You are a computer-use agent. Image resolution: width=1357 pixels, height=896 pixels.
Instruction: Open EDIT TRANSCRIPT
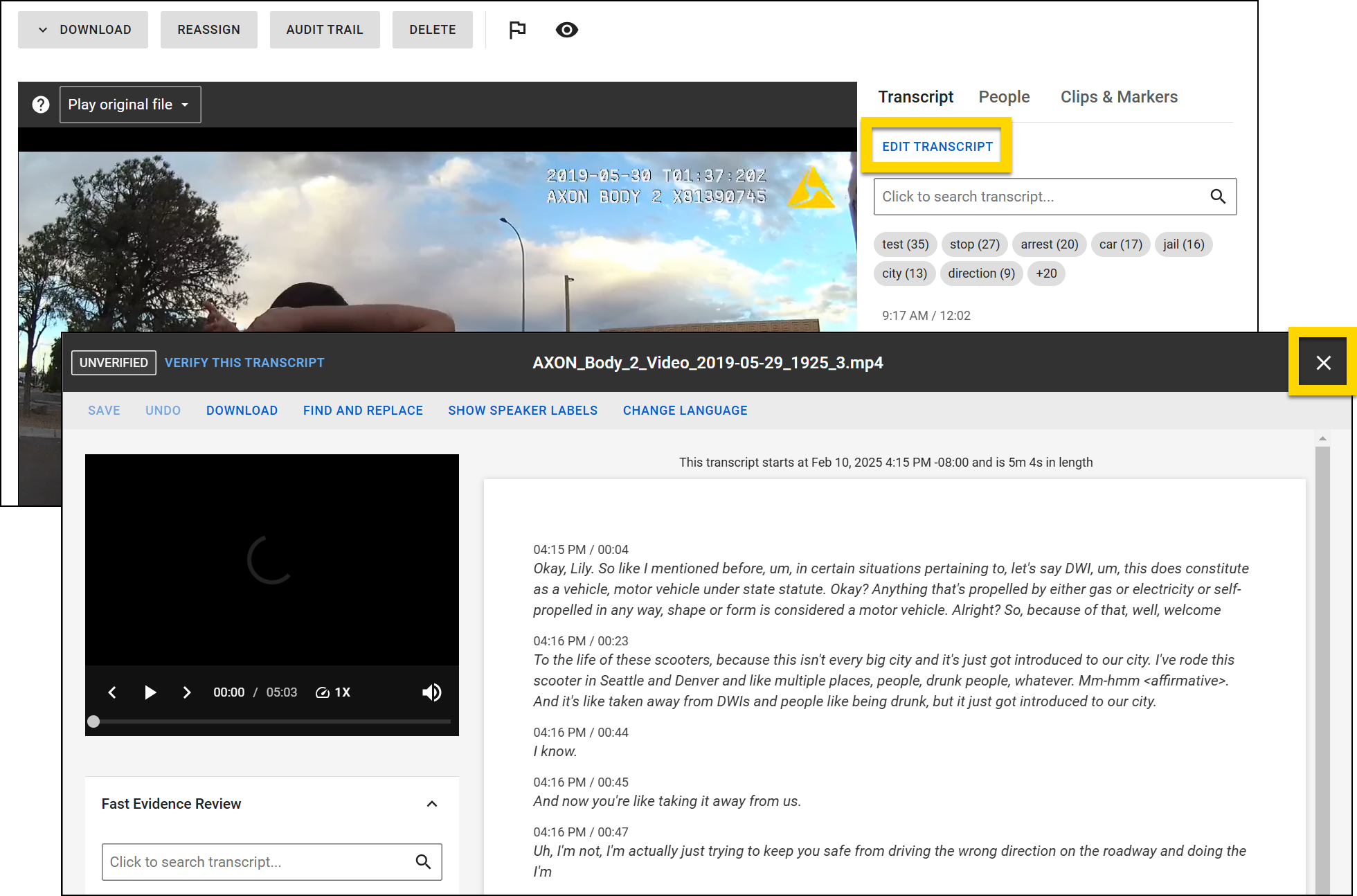(x=937, y=146)
